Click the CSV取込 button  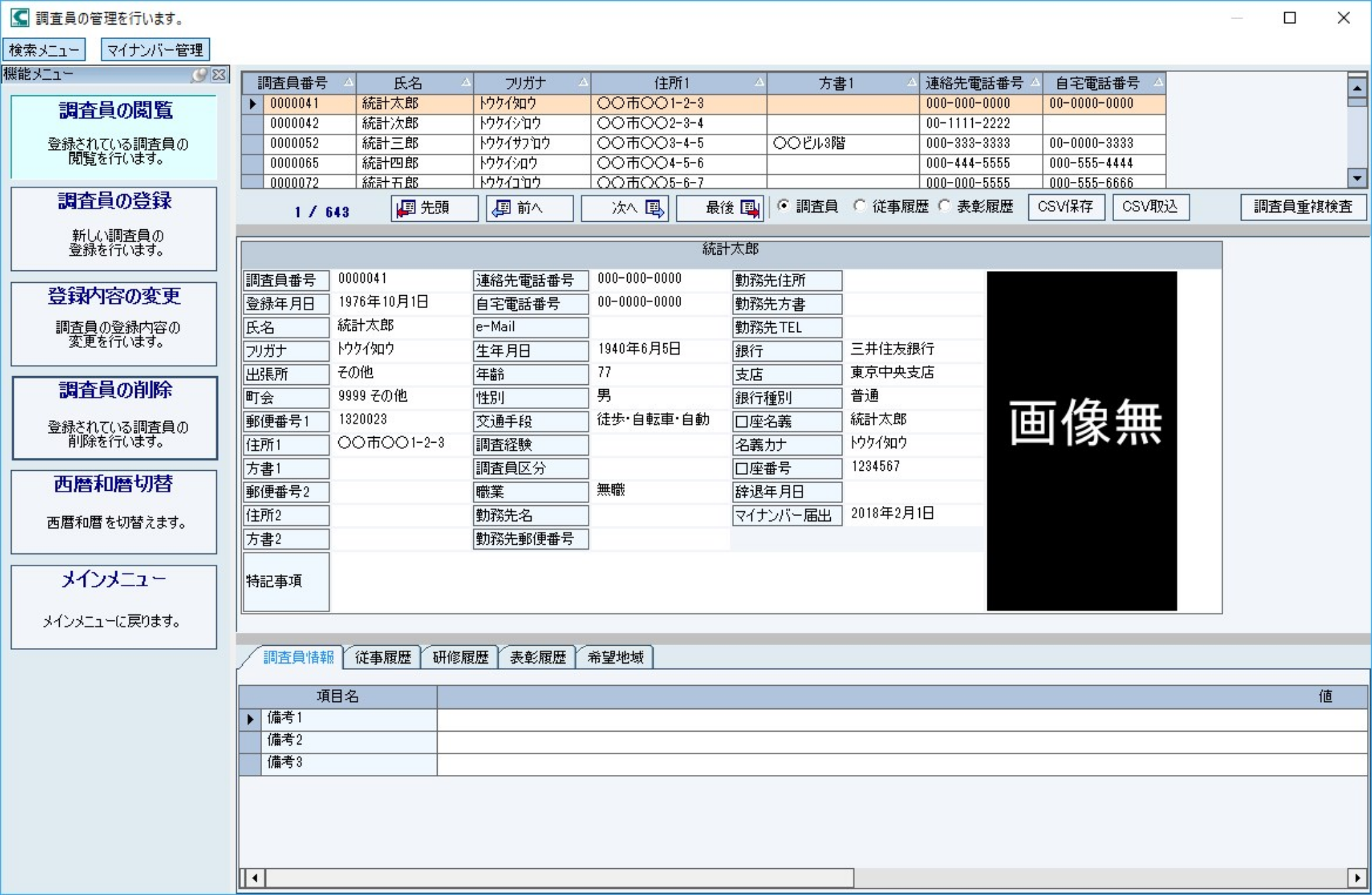pyautogui.click(x=1150, y=207)
